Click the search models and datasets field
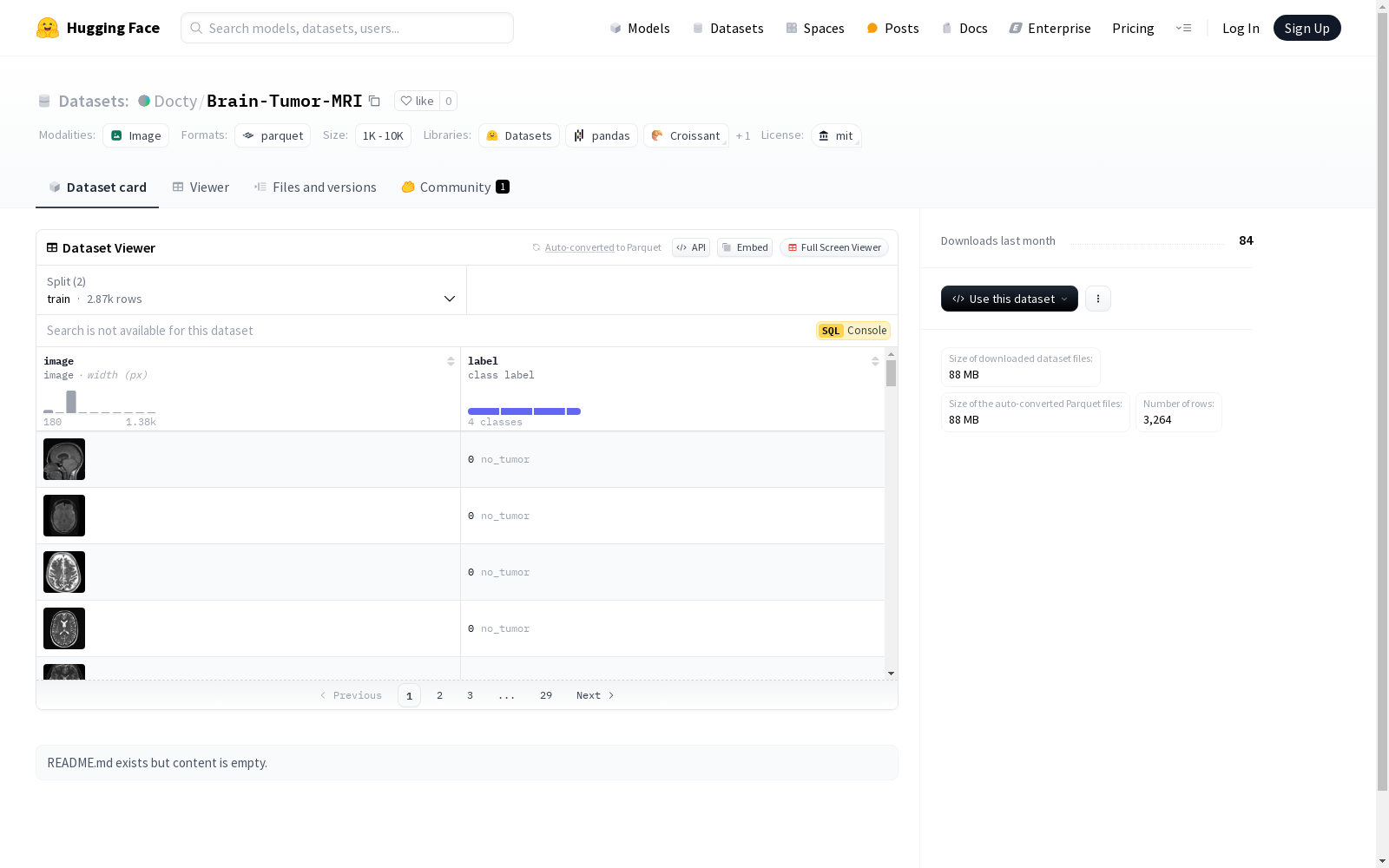 click(x=347, y=28)
